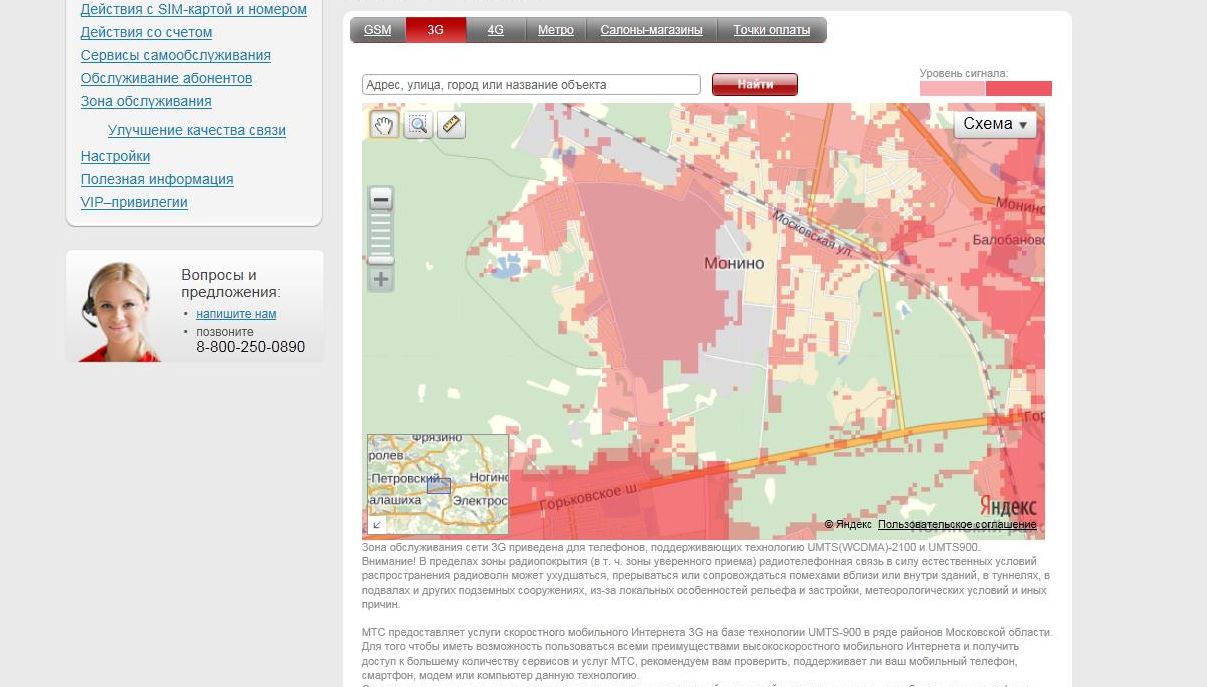Click the Уровень сигнала label
The image size is (1207, 687).
(964, 73)
